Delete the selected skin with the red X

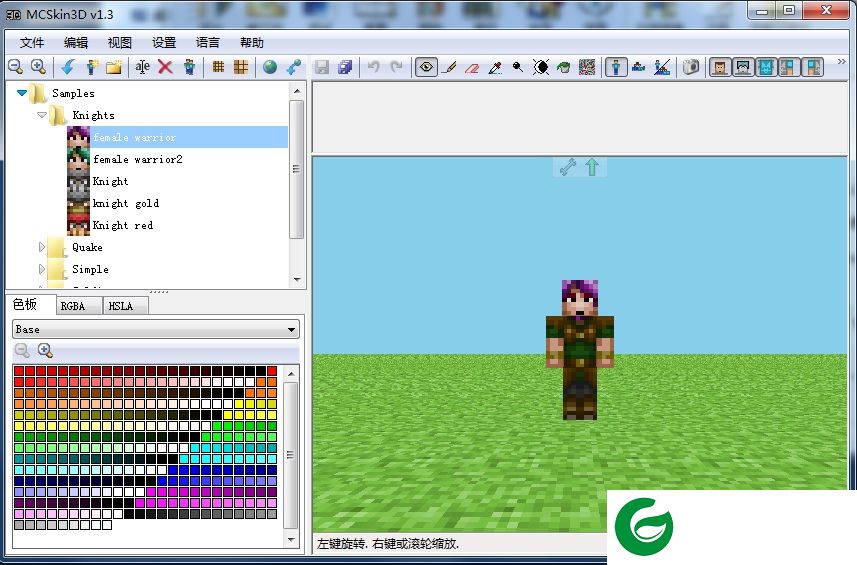pos(165,67)
